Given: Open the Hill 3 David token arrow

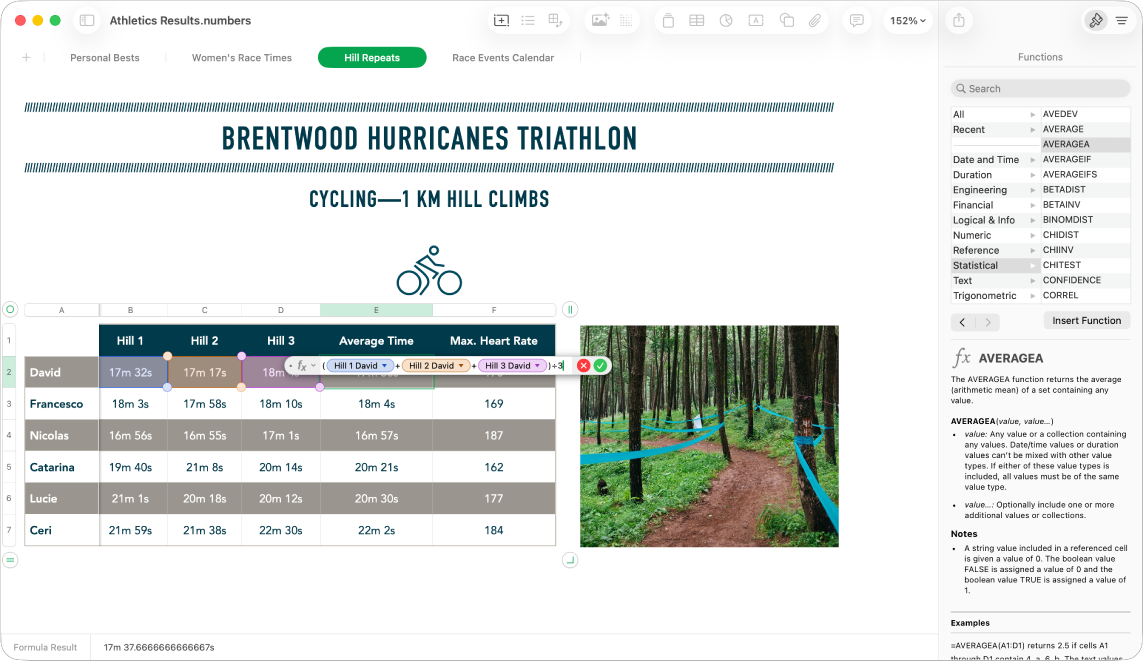Looking at the screenshot, I should (538, 366).
